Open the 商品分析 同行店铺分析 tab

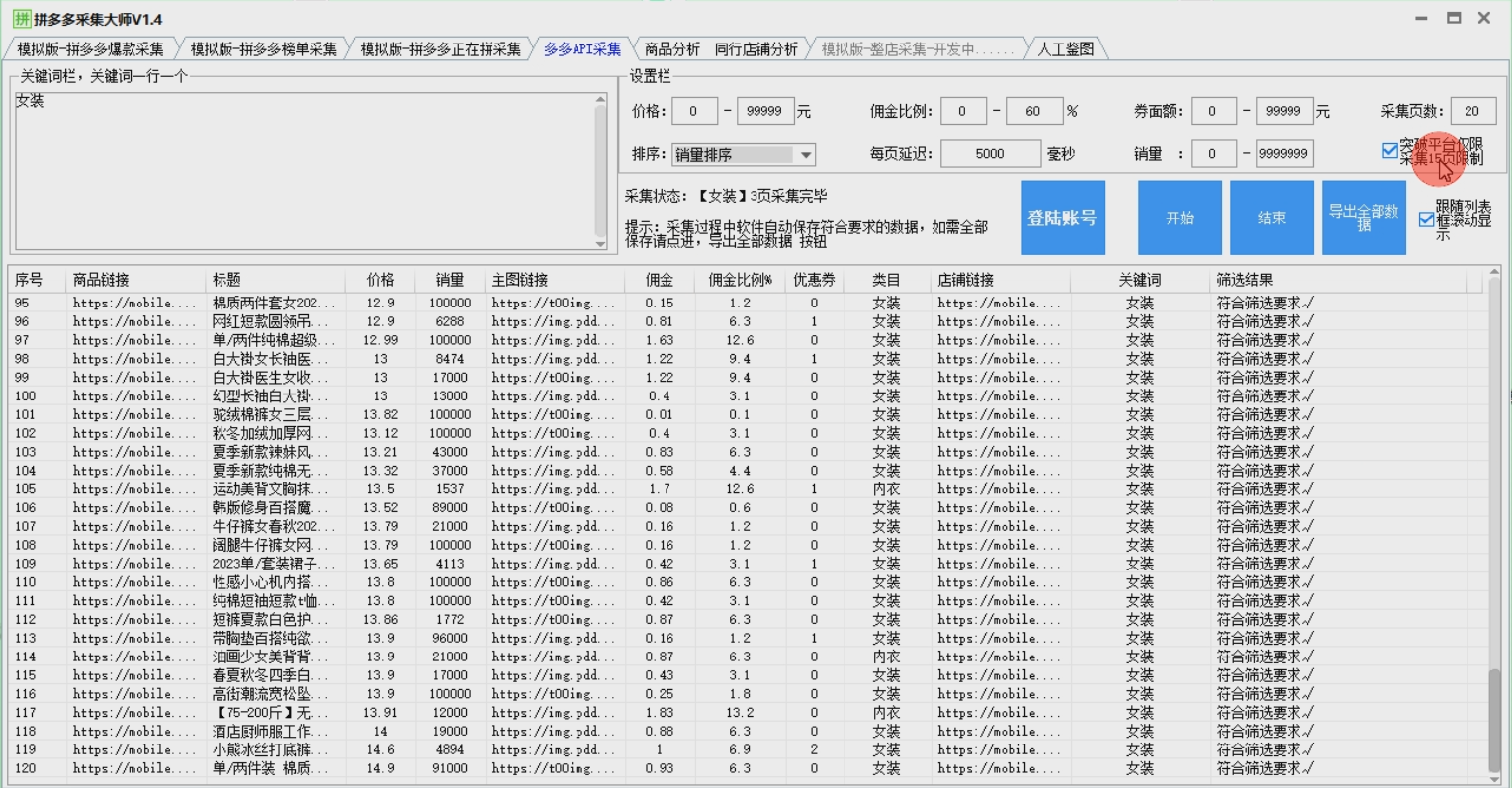click(x=721, y=48)
